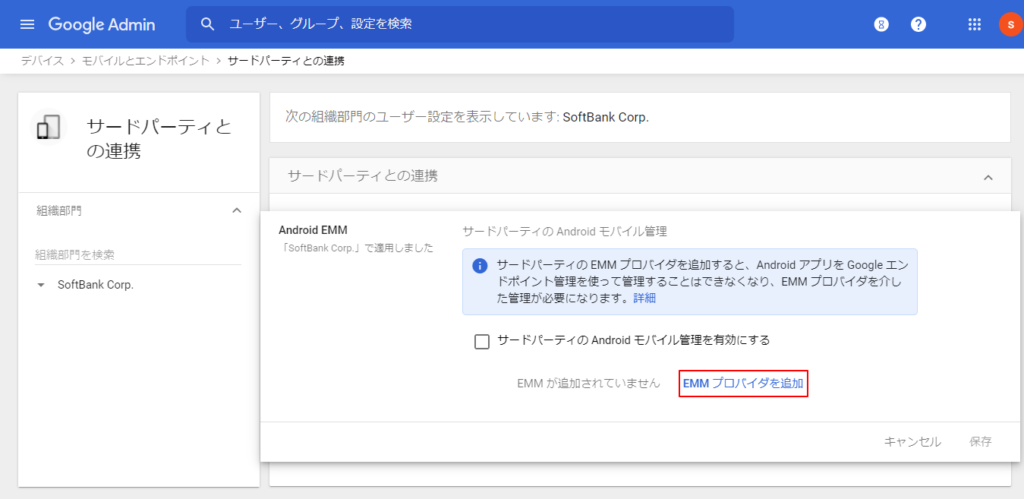Screen dimensions: 1024x499
Task: Open the Google apps grid launcher
Action: (974, 24)
